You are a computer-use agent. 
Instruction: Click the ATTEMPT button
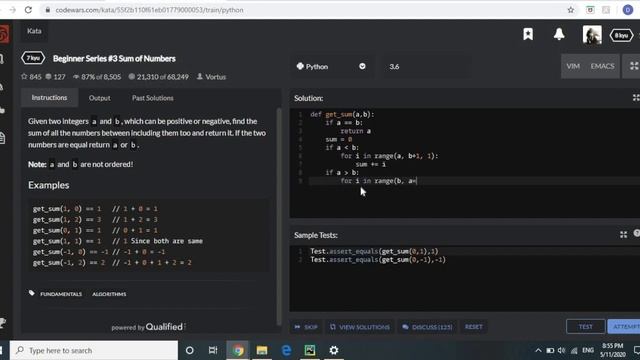click(624, 327)
